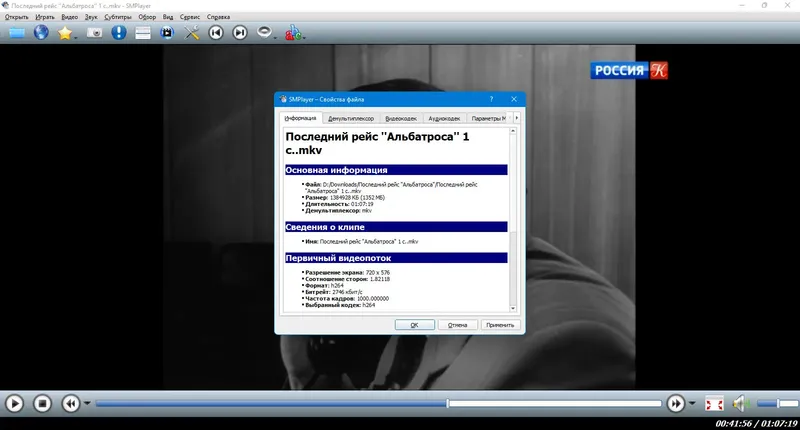Click the subtitles 'abc' toolbar icon
This screenshot has width=800, height=430.
pos(293,33)
